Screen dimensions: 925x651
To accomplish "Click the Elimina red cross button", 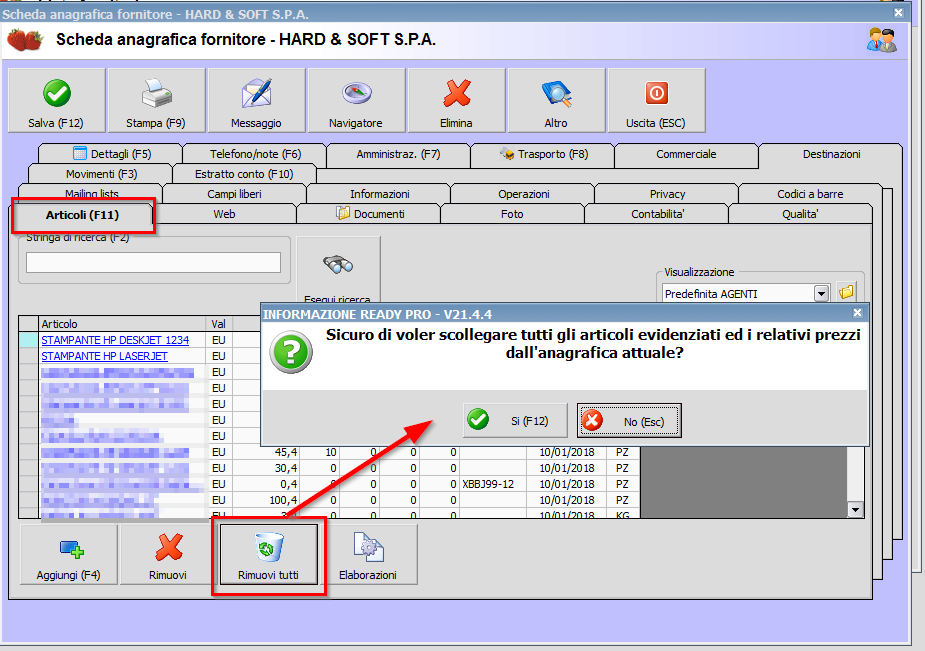I will pos(457,100).
